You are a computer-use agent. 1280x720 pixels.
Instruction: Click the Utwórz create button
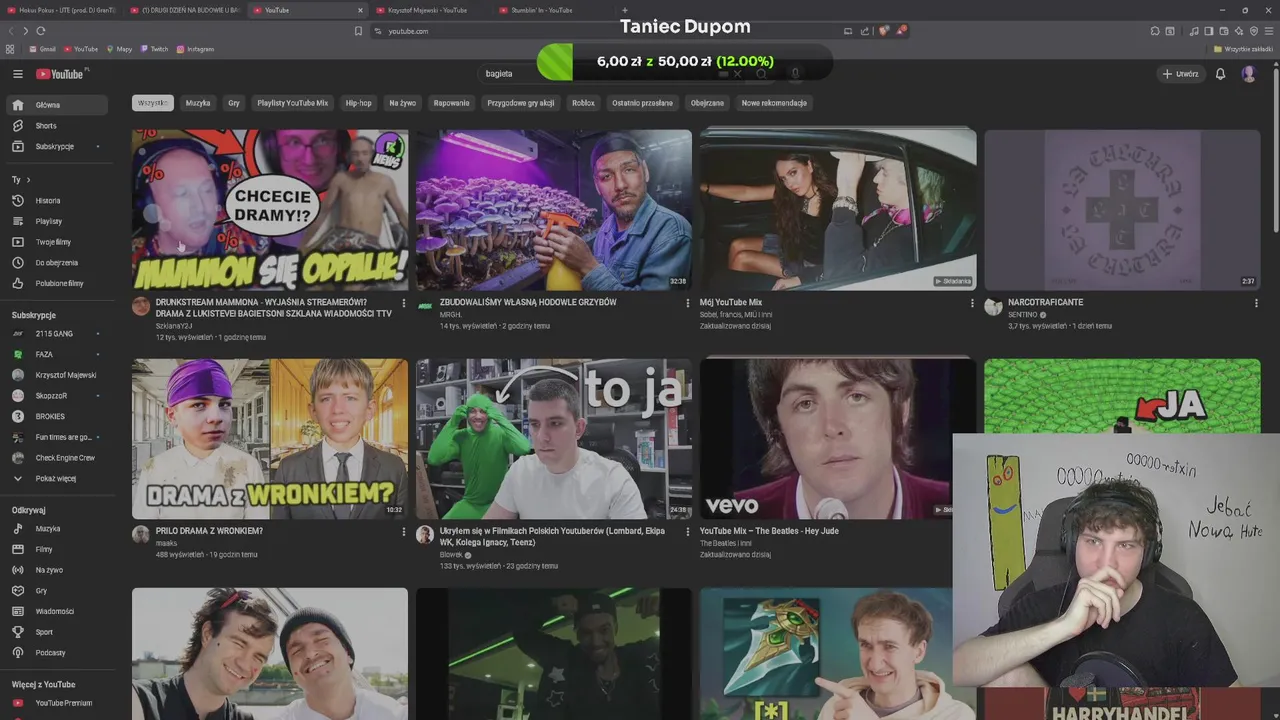(x=1180, y=74)
